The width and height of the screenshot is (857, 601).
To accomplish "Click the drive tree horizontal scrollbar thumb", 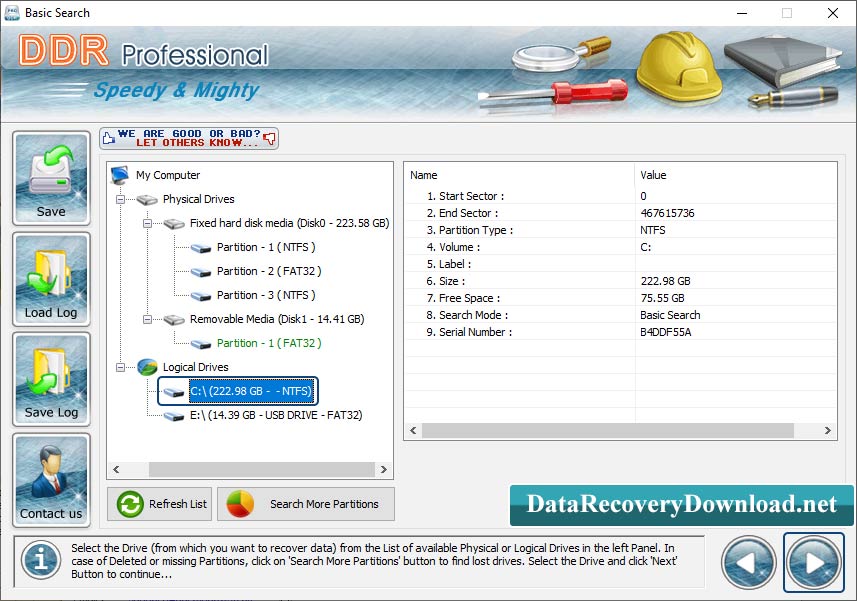I will (261, 469).
